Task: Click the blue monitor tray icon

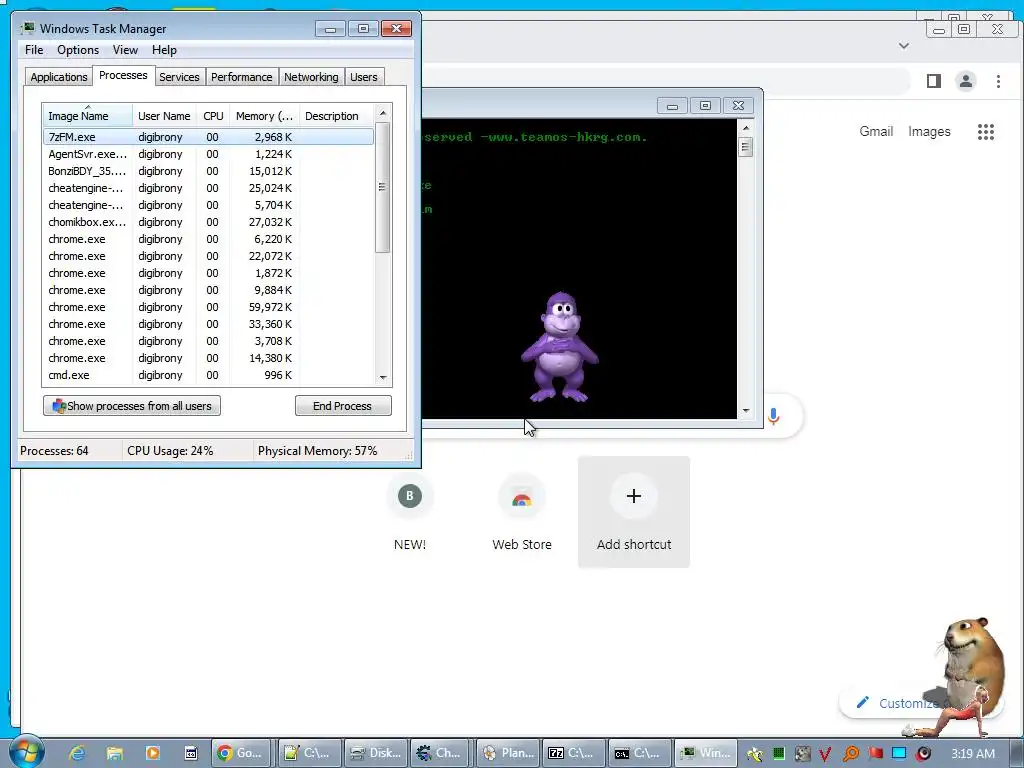Action: pos(899,754)
